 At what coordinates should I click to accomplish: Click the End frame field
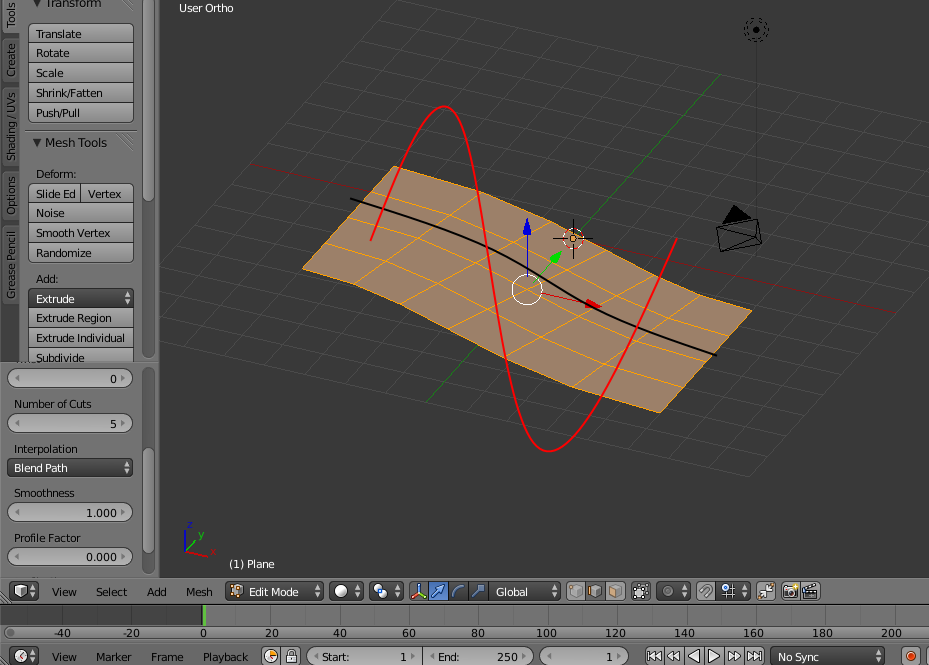click(x=478, y=656)
